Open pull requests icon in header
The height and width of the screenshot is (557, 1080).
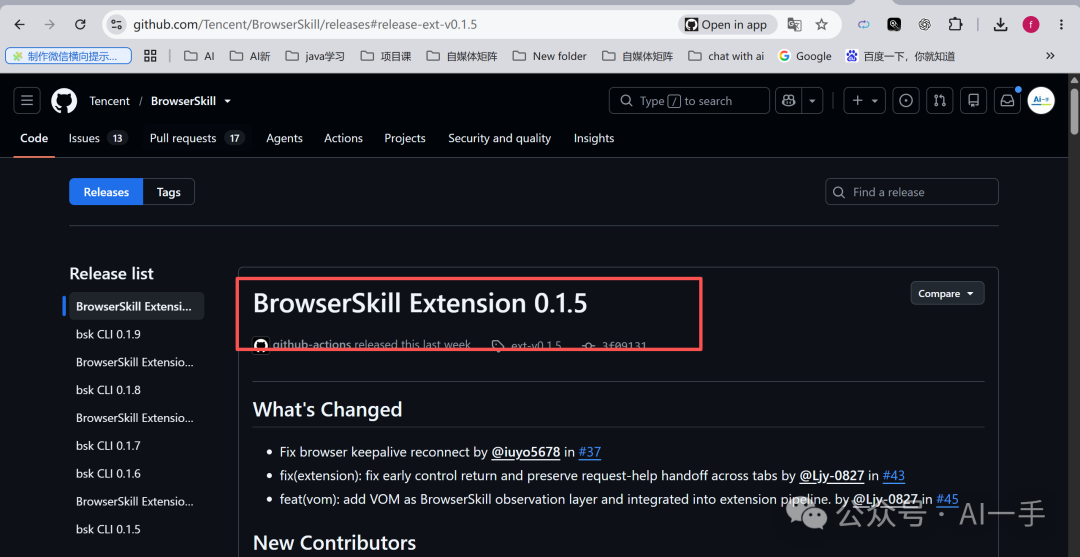pyautogui.click(x=939, y=101)
